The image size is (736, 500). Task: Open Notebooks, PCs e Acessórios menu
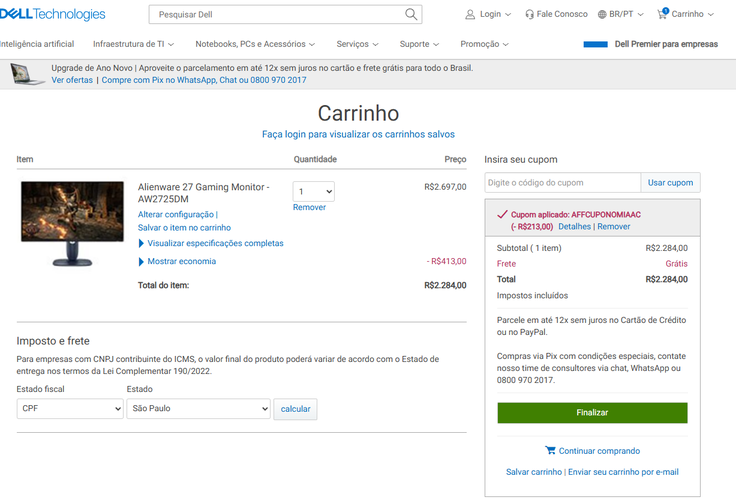255,44
